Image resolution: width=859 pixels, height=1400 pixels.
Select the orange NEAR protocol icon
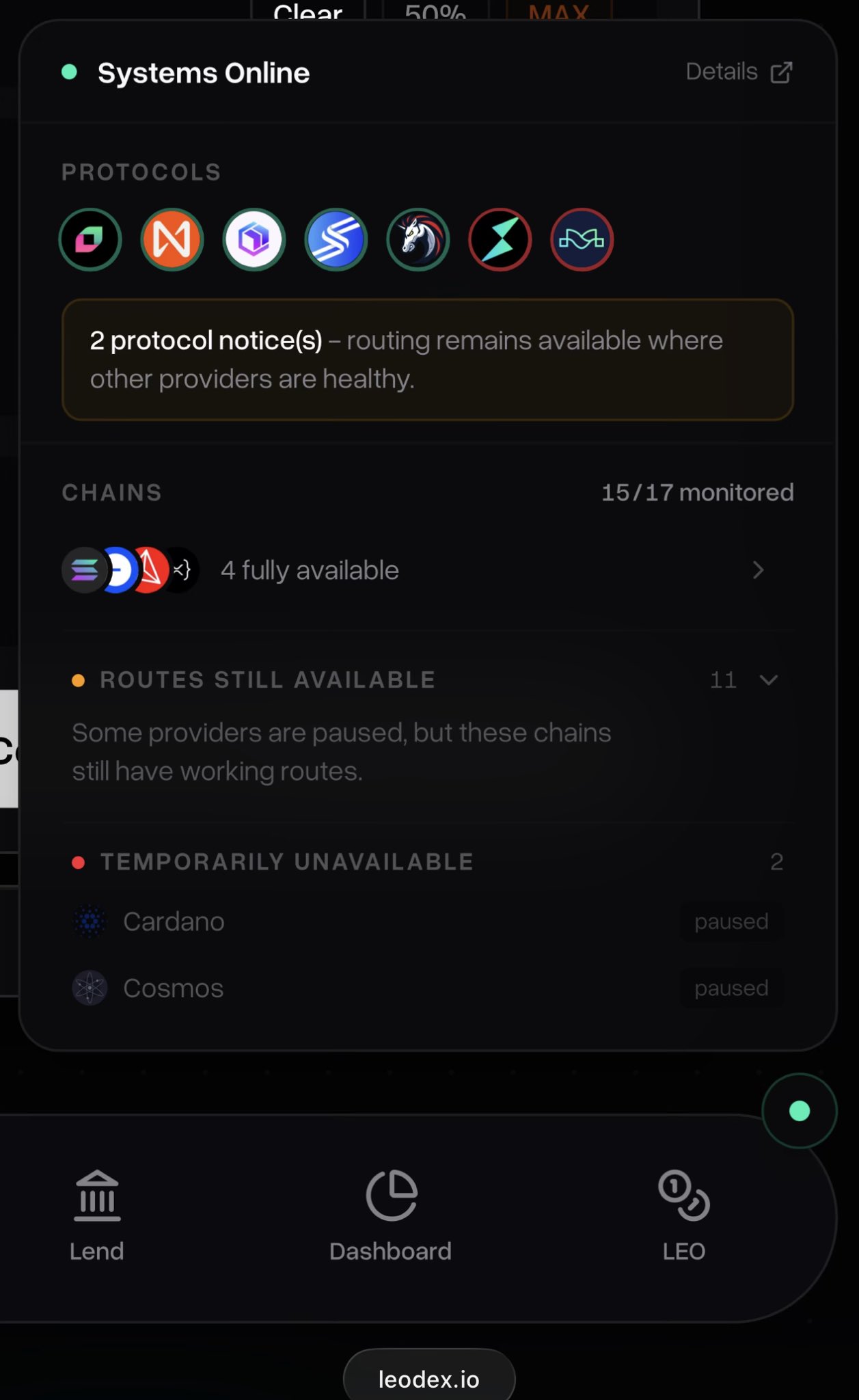172,240
